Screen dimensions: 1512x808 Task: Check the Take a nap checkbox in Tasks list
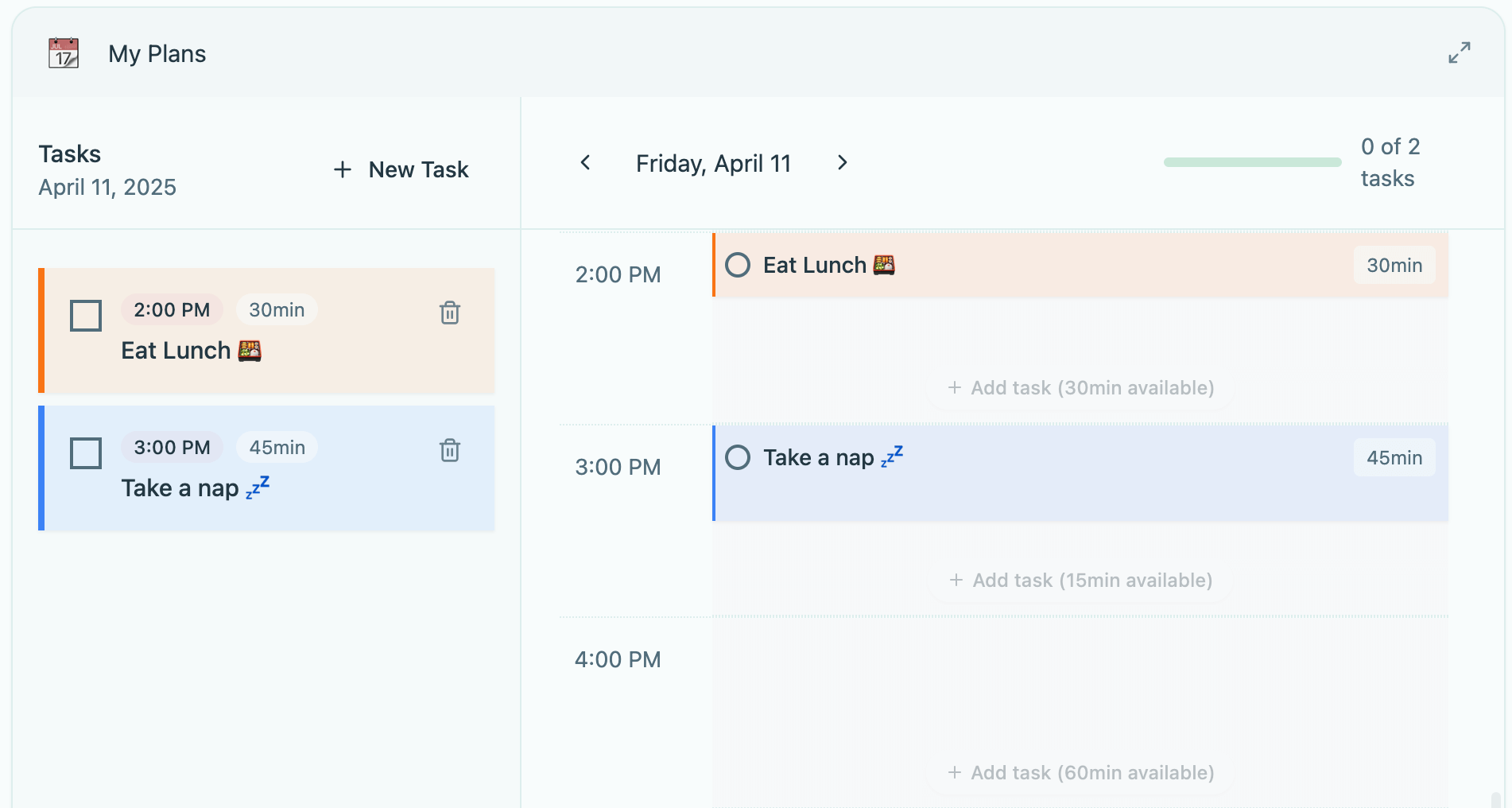click(x=85, y=453)
